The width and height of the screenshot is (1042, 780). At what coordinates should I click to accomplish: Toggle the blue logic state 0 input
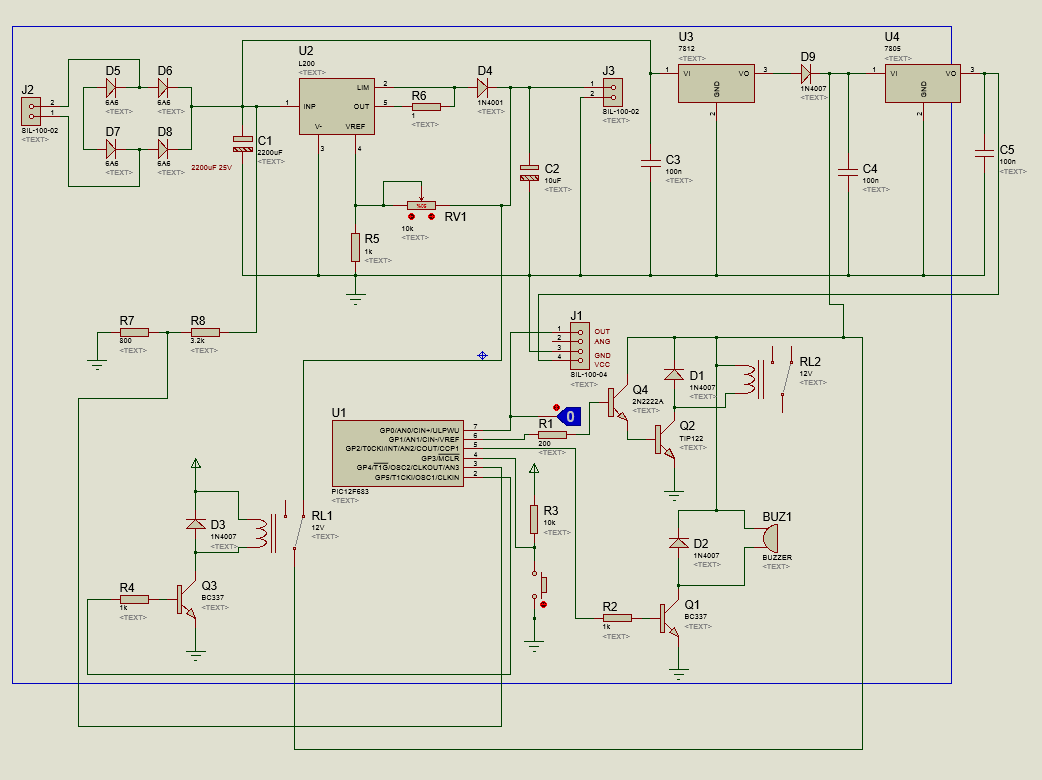pyautogui.click(x=569, y=415)
